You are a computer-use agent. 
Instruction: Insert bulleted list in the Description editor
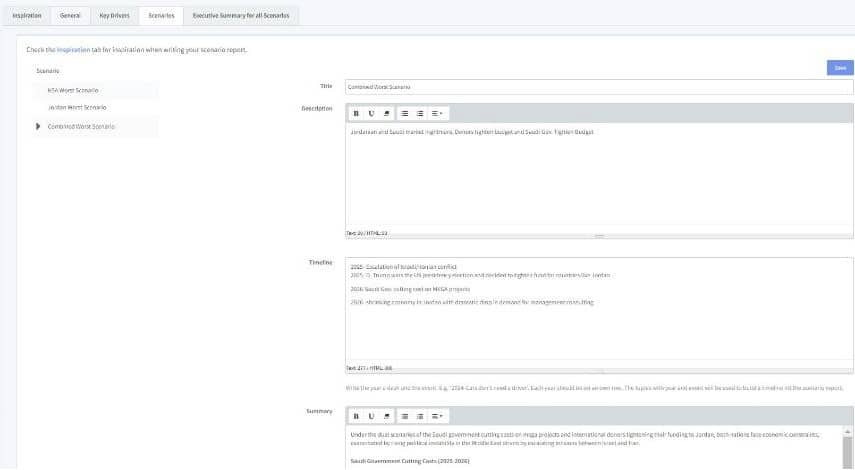coord(405,113)
